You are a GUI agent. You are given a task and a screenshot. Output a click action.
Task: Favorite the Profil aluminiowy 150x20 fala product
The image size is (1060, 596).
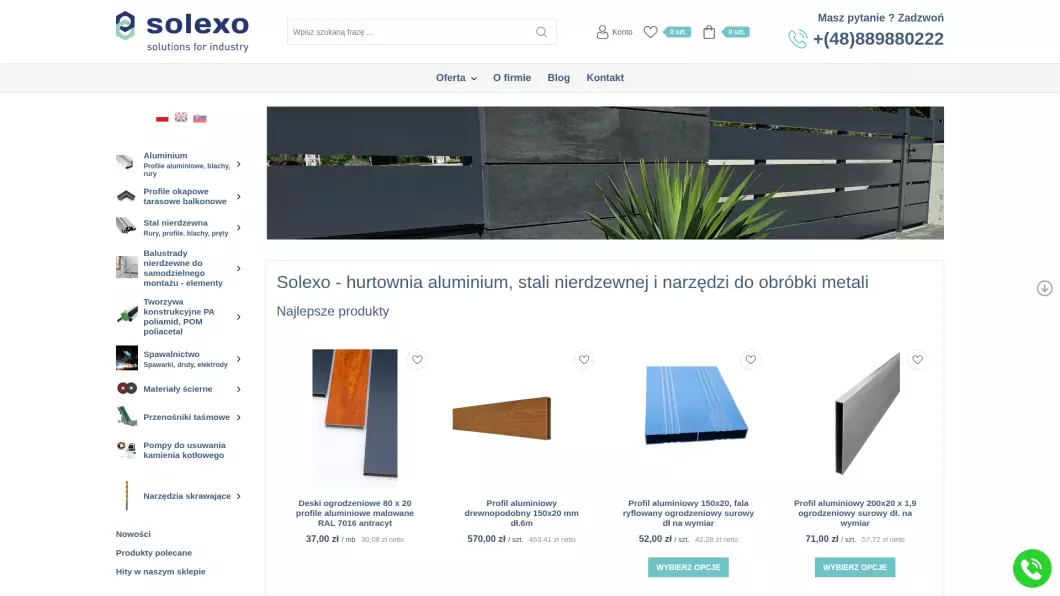click(x=750, y=359)
